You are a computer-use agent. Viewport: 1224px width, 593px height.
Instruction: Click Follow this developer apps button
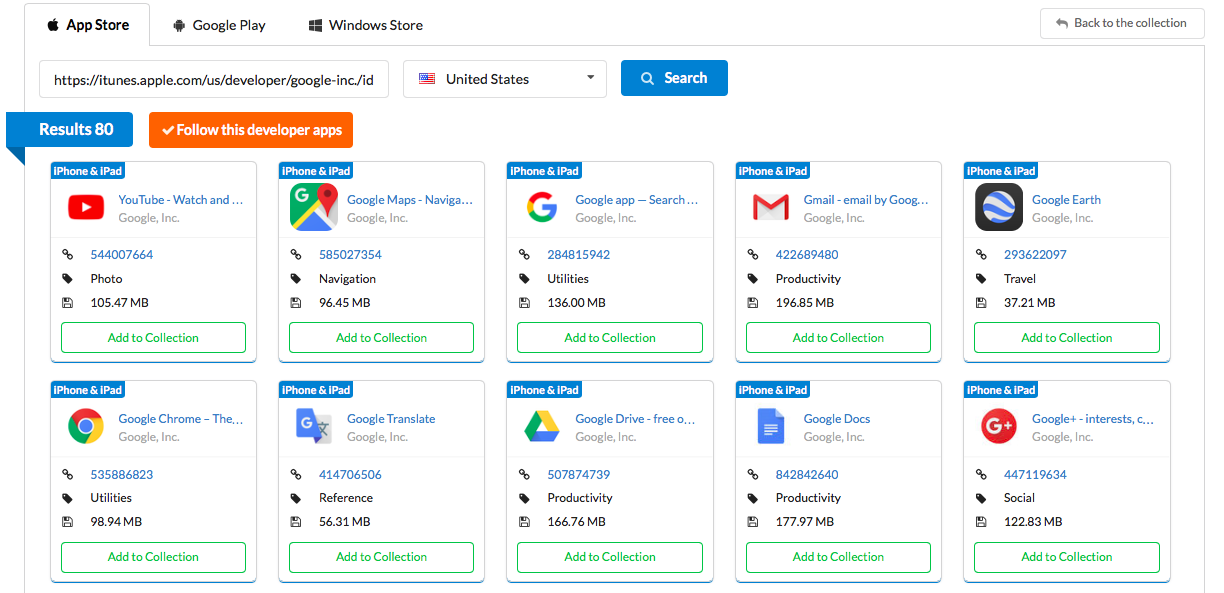pos(251,130)
